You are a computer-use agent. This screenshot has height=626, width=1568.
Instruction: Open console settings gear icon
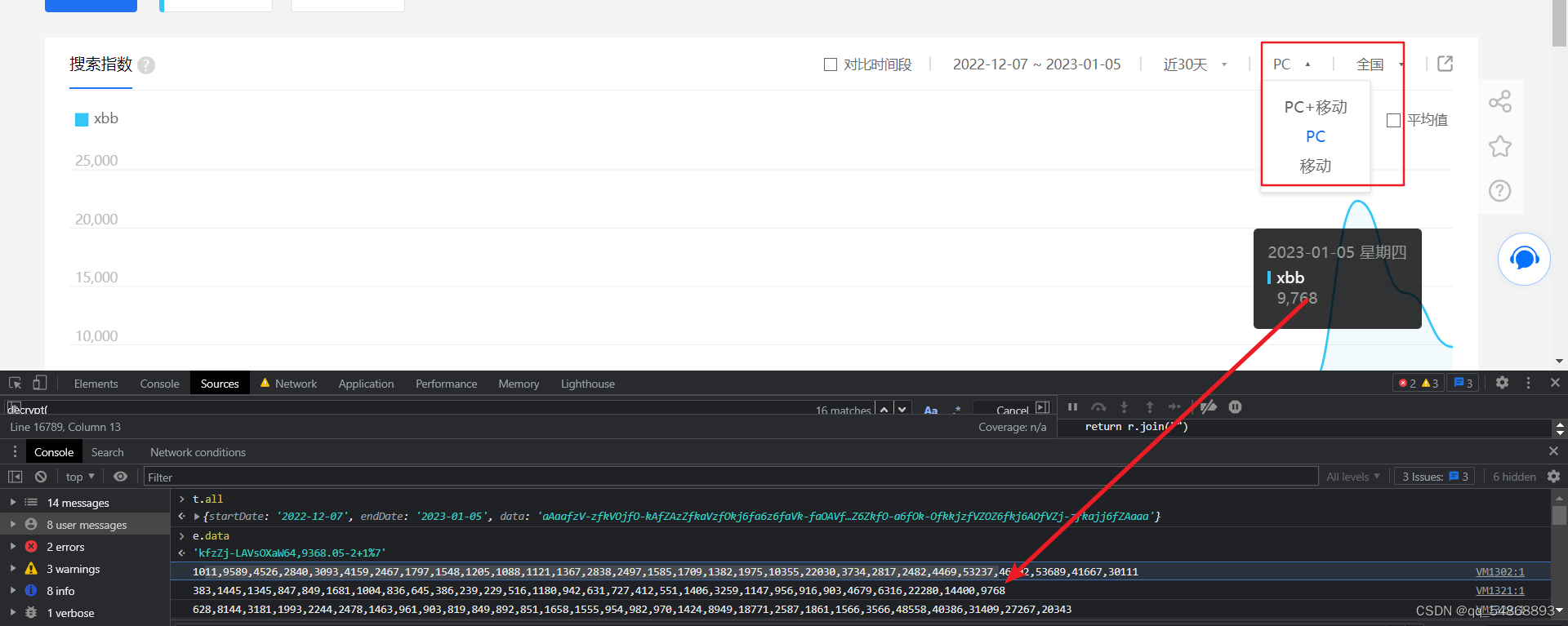click(1553, 477)
